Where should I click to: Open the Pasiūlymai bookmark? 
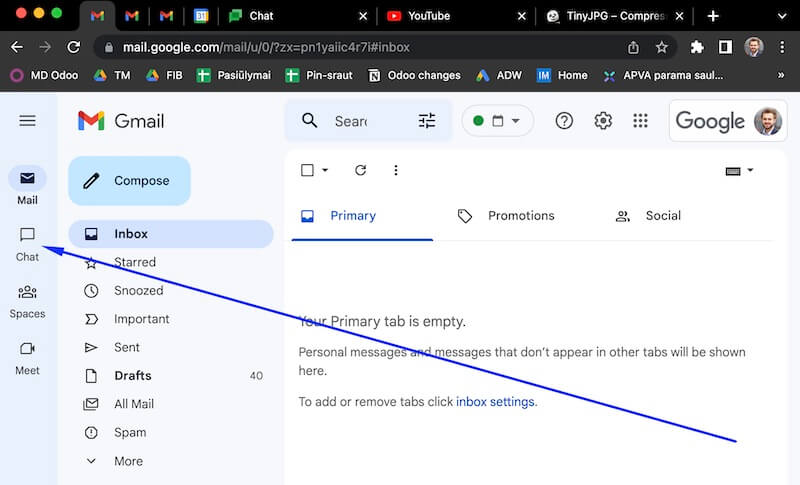click(x=234, y=75)
